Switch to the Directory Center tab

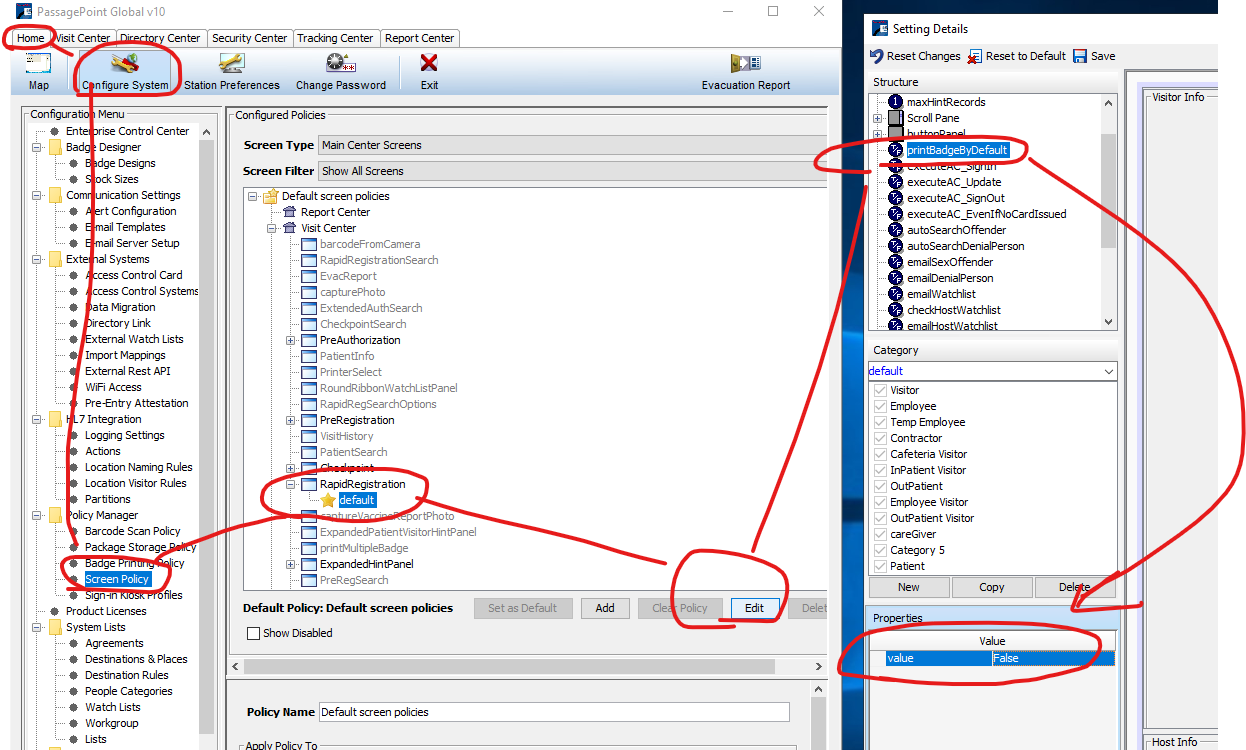tap(161, 38)
